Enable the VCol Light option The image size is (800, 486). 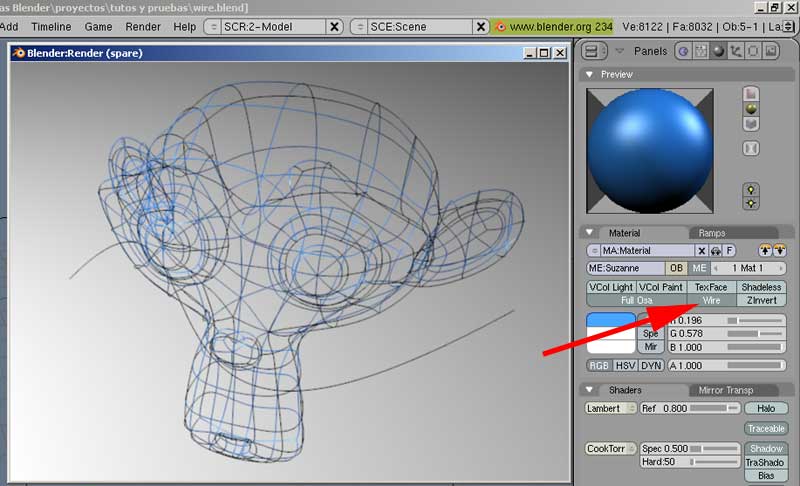point(611,287)
